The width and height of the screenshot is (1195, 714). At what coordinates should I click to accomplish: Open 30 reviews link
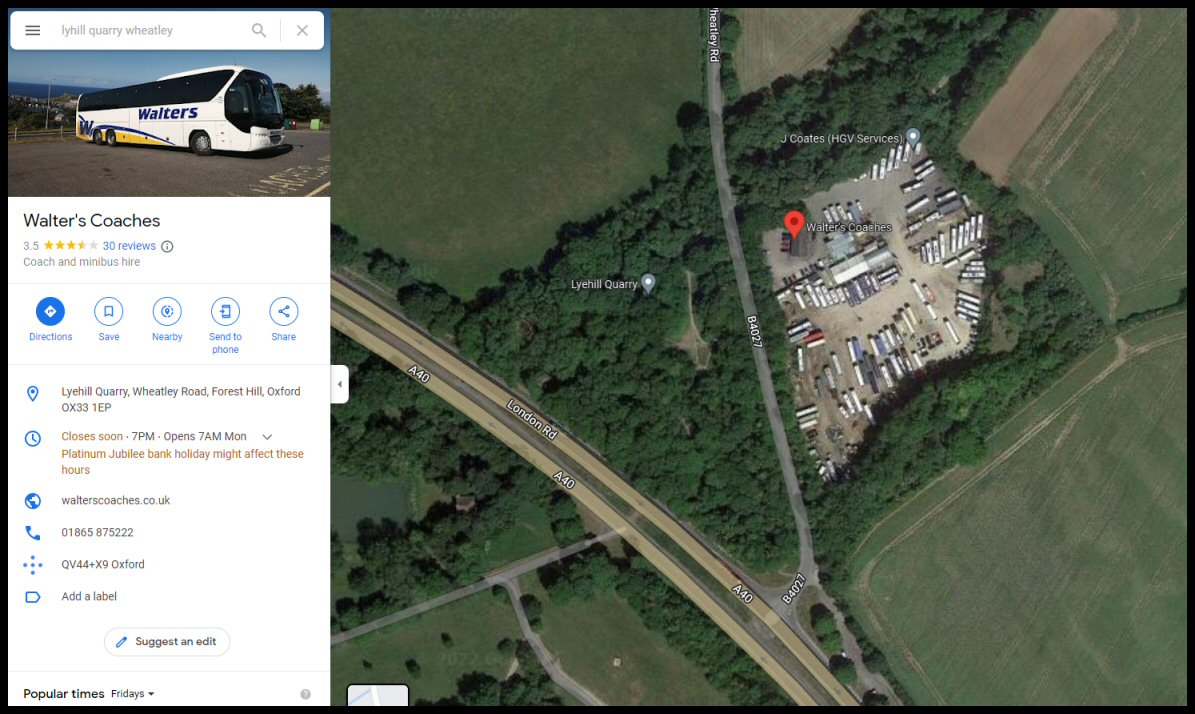click(x=129, y=246)
